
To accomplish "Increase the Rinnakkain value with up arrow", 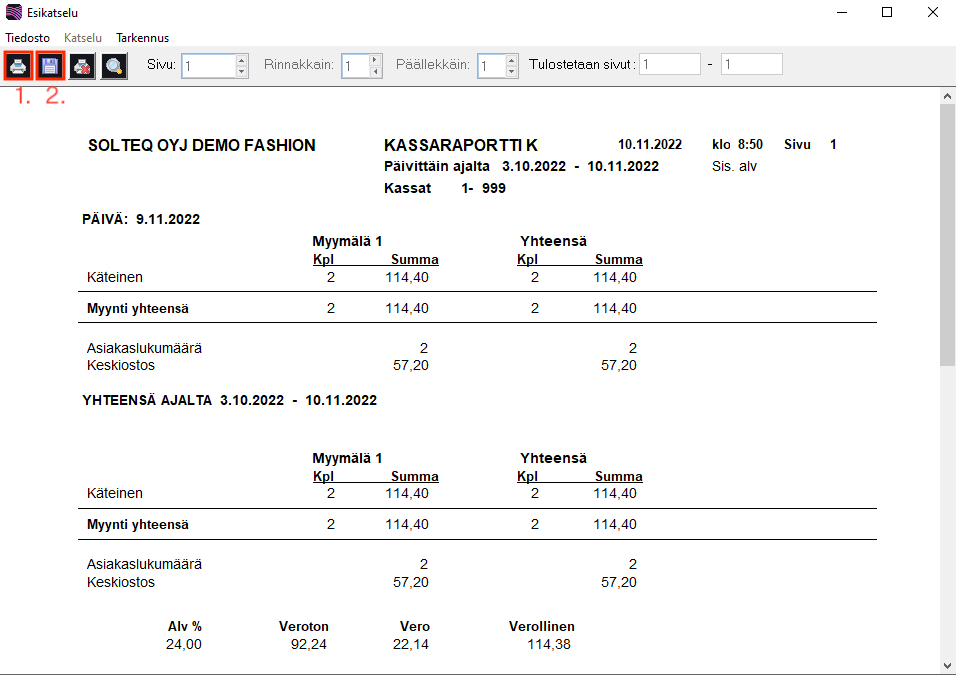I will [x=375, y=60].
